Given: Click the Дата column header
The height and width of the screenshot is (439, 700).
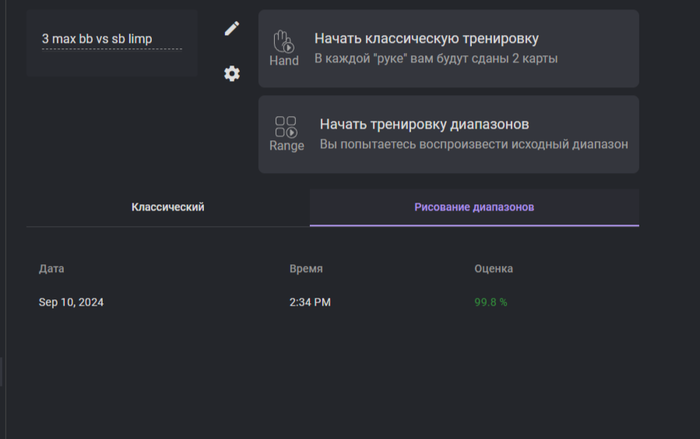Looking at the screenshot, I should tap(51, 269).
